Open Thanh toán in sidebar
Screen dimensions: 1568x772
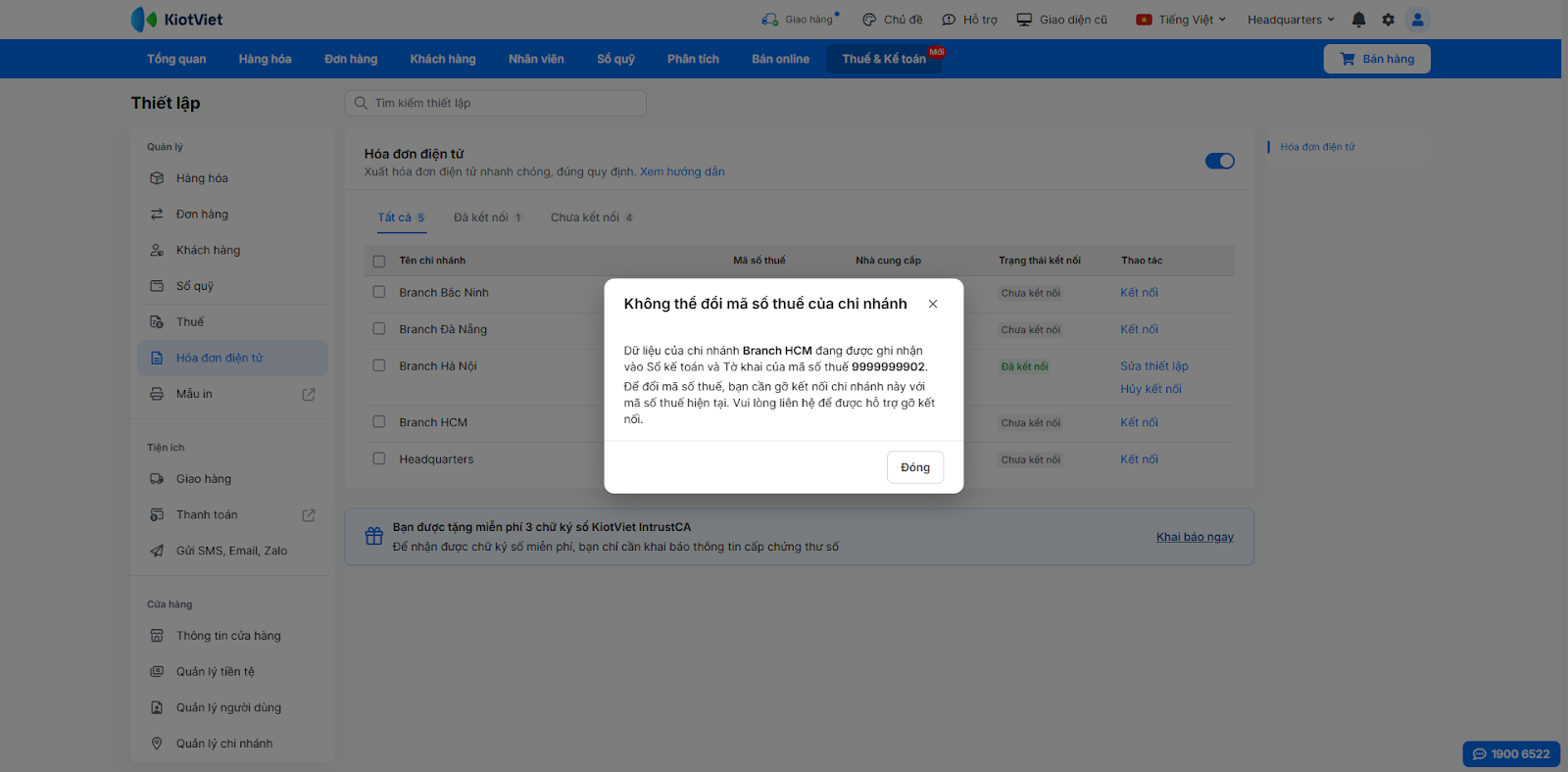coord(233,515)
